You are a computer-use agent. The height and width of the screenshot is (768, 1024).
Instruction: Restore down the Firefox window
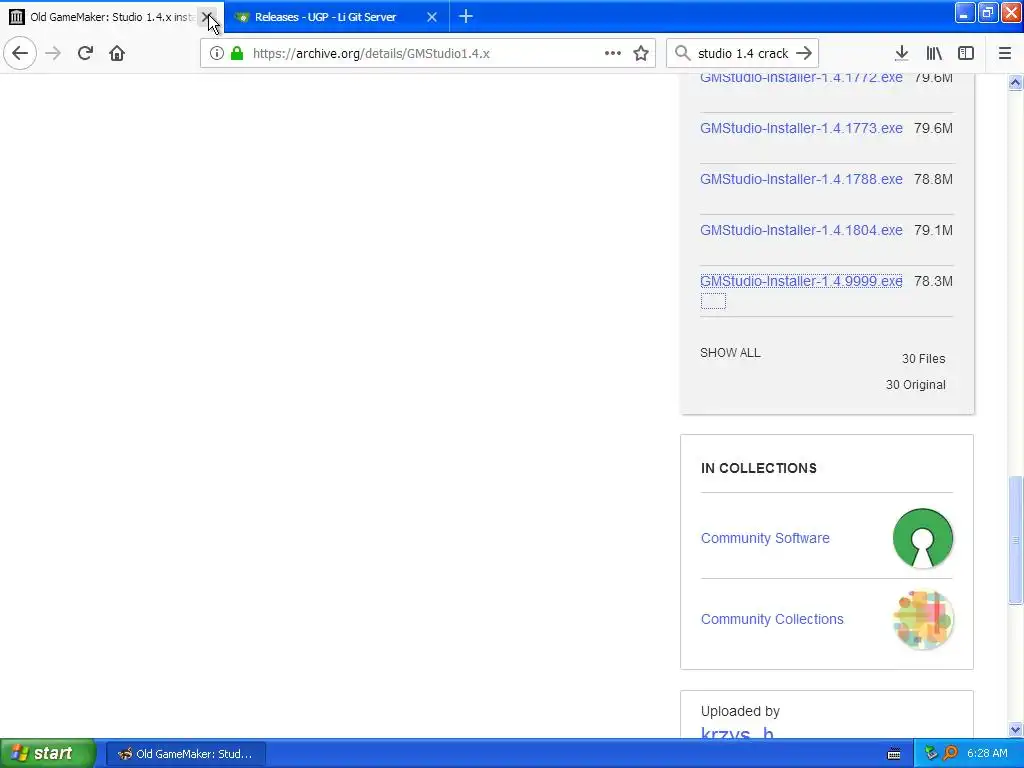coord(987,13)
